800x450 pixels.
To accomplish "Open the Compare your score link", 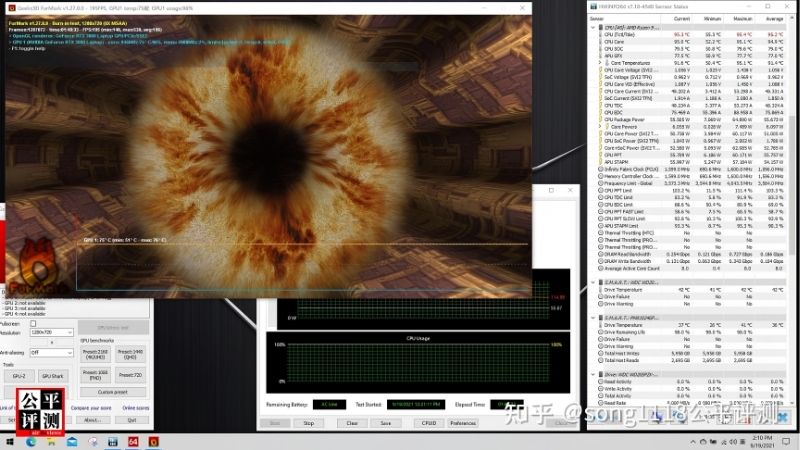I will [x=91, y=408].
